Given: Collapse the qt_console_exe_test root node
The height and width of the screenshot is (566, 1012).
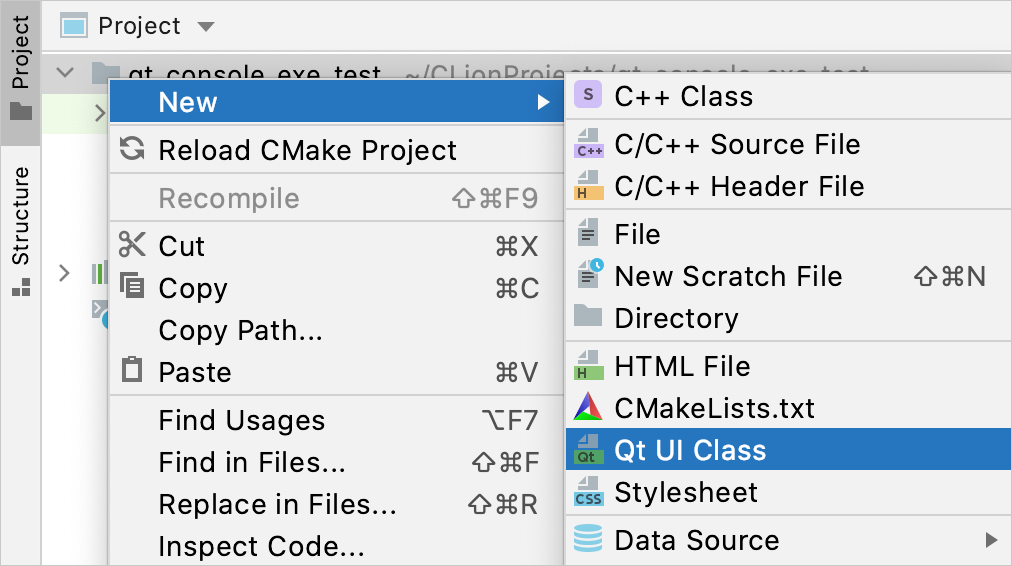Looking at the screenshot, I should click(x=66, y=73).
